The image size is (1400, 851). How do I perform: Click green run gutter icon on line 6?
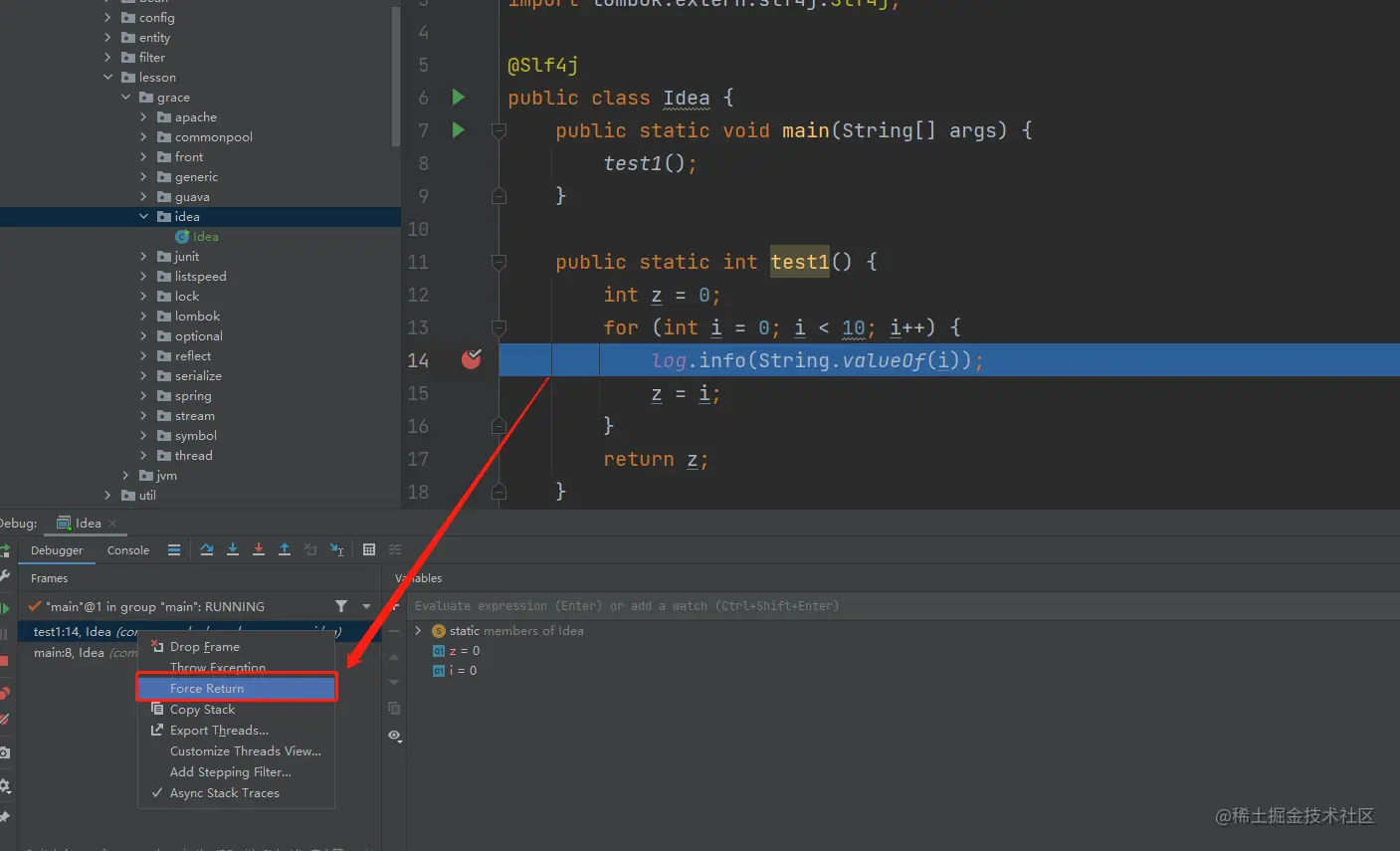(x=458, y=97)
